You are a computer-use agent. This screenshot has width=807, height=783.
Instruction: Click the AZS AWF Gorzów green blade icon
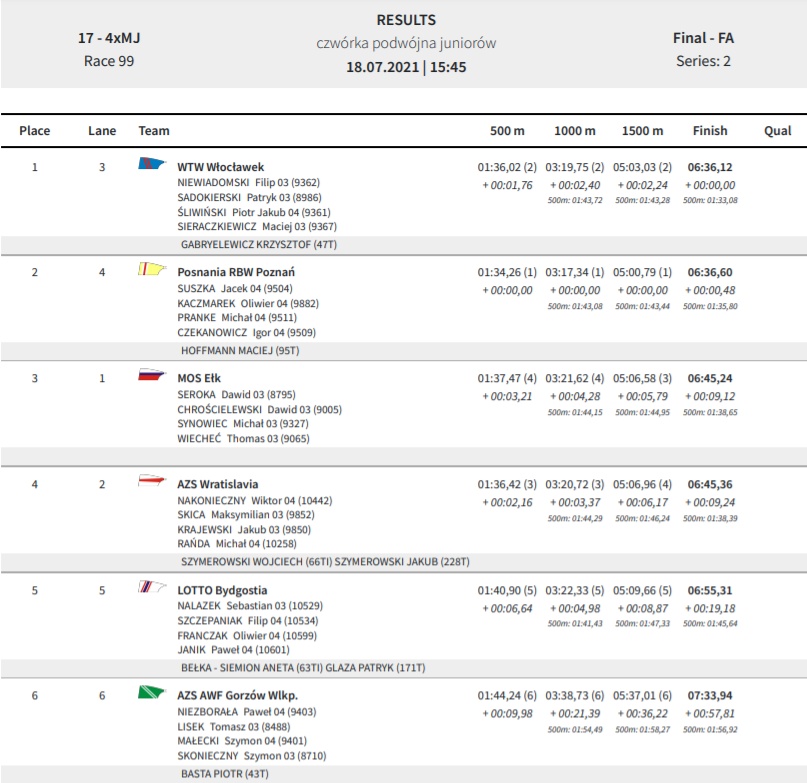(x=152, y=692)
